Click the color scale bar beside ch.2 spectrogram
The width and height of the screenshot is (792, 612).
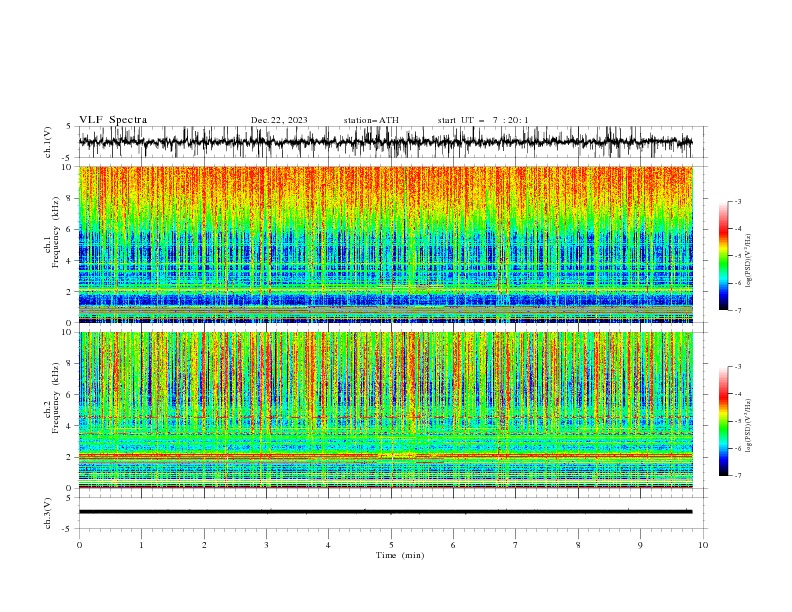(723, 421)
